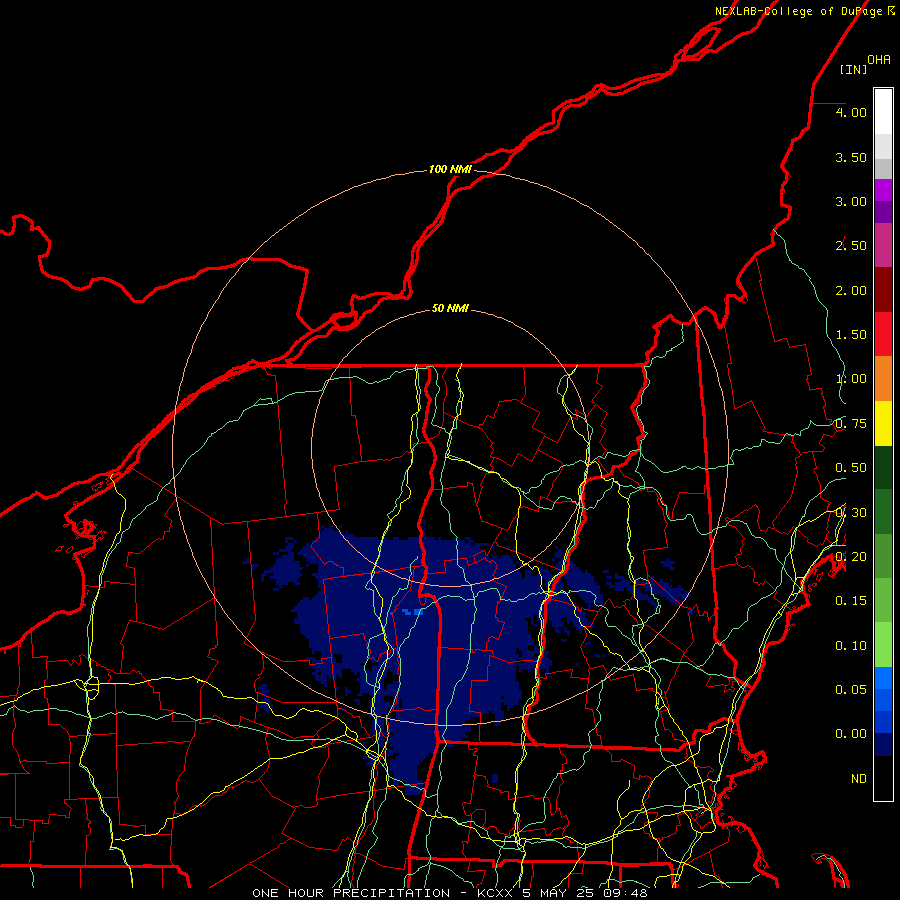Select the dark purple legend swatch
This screenshot has height=900, width=900.
tap(883, 212)
